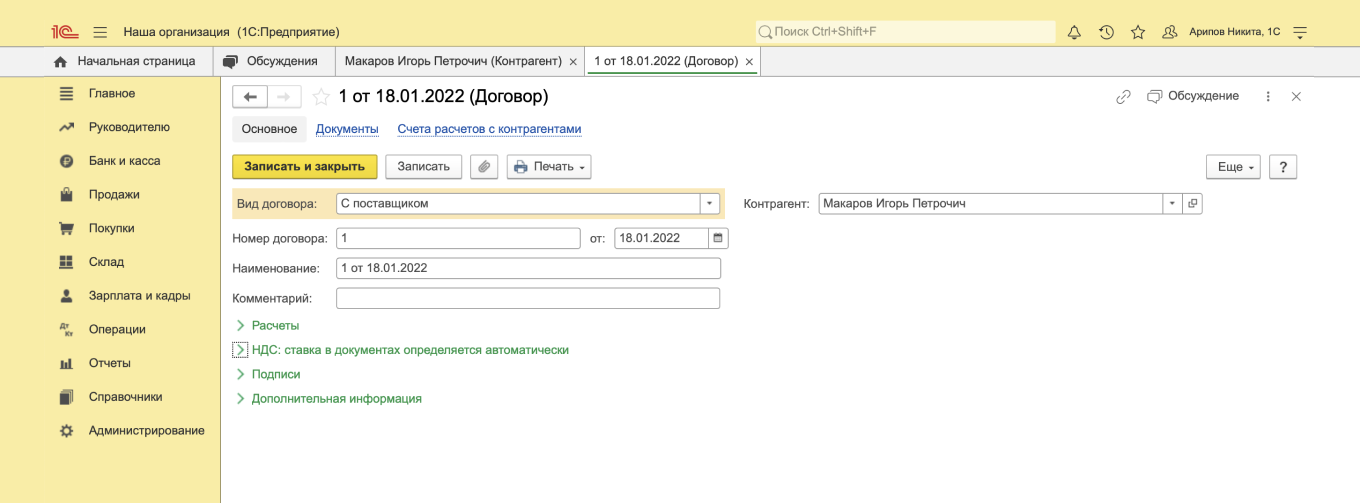Click the Покупки cart icon

click(x=67, y=228)
